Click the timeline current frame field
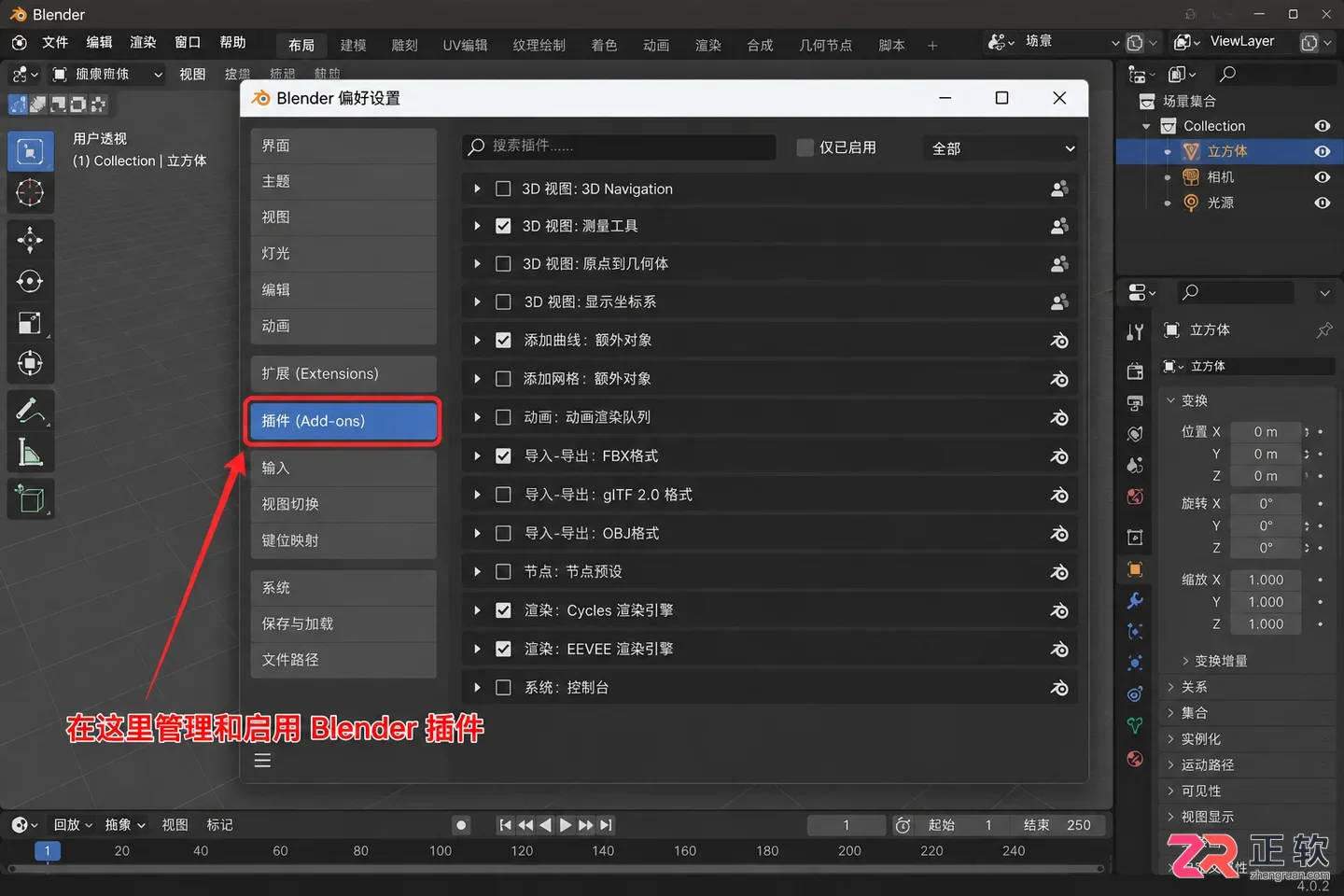The width and height of the screenshot is (1344, 896). coord(847,825)
